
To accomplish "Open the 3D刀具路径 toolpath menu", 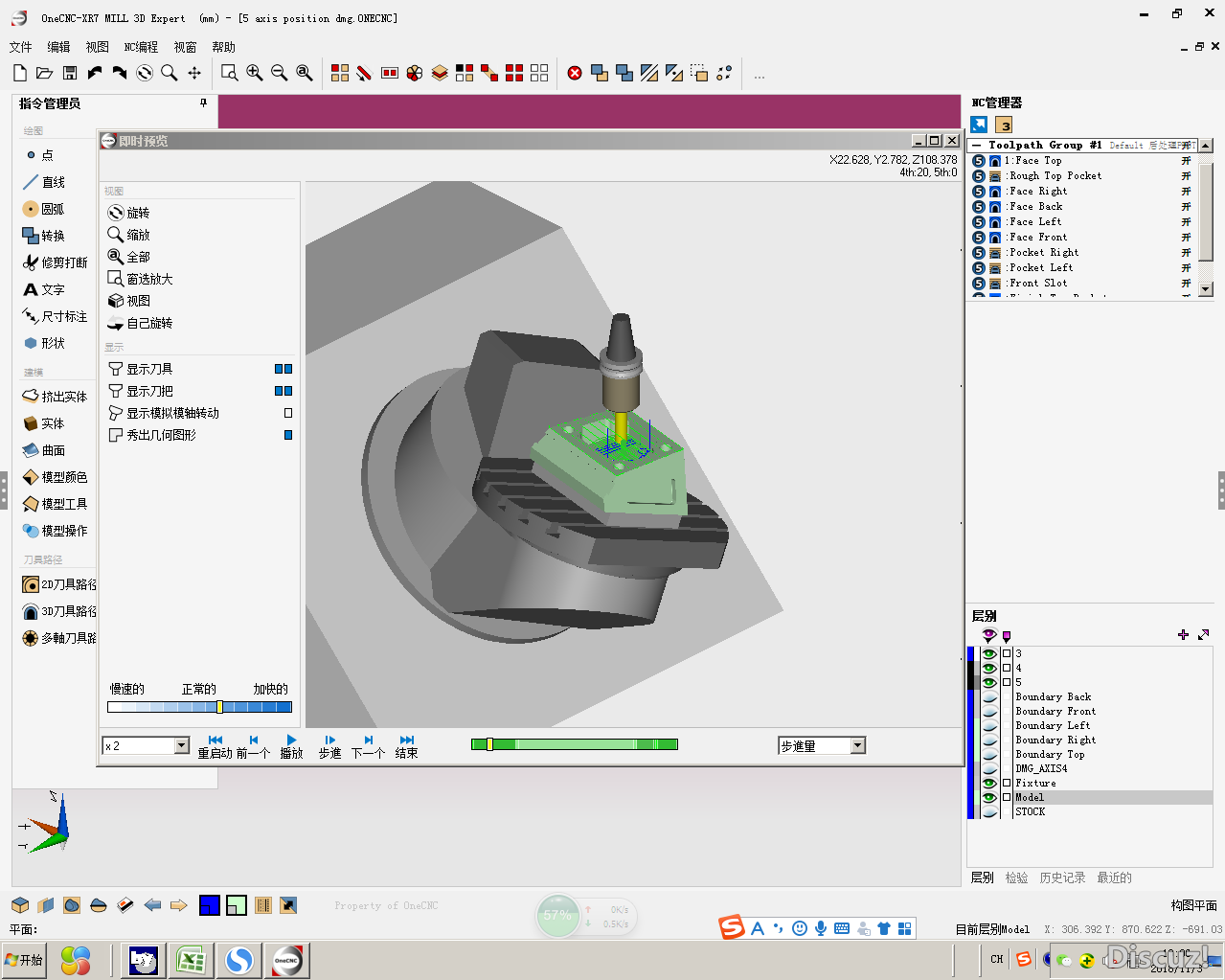I will [x=59, y=611].
